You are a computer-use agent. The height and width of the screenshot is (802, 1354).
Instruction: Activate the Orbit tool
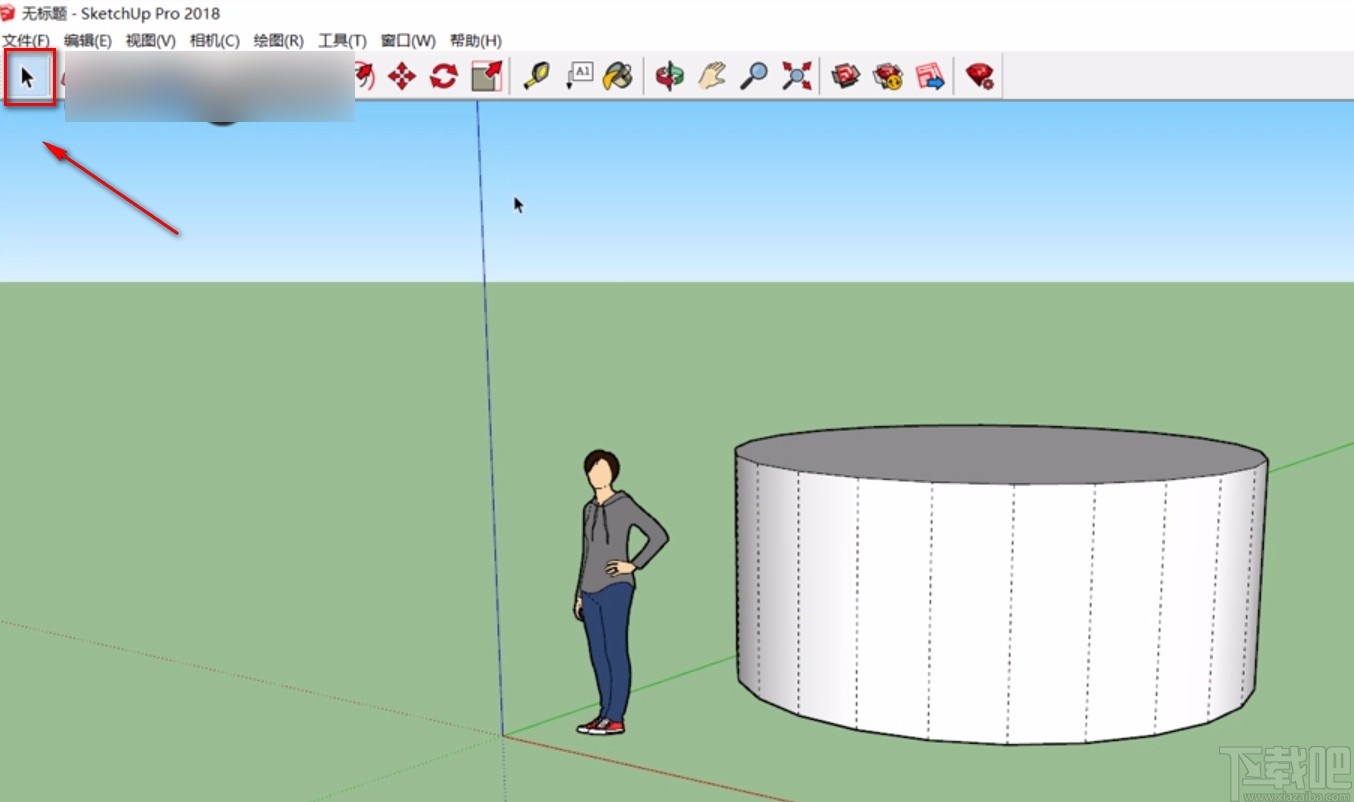click(x=667, y=75)
